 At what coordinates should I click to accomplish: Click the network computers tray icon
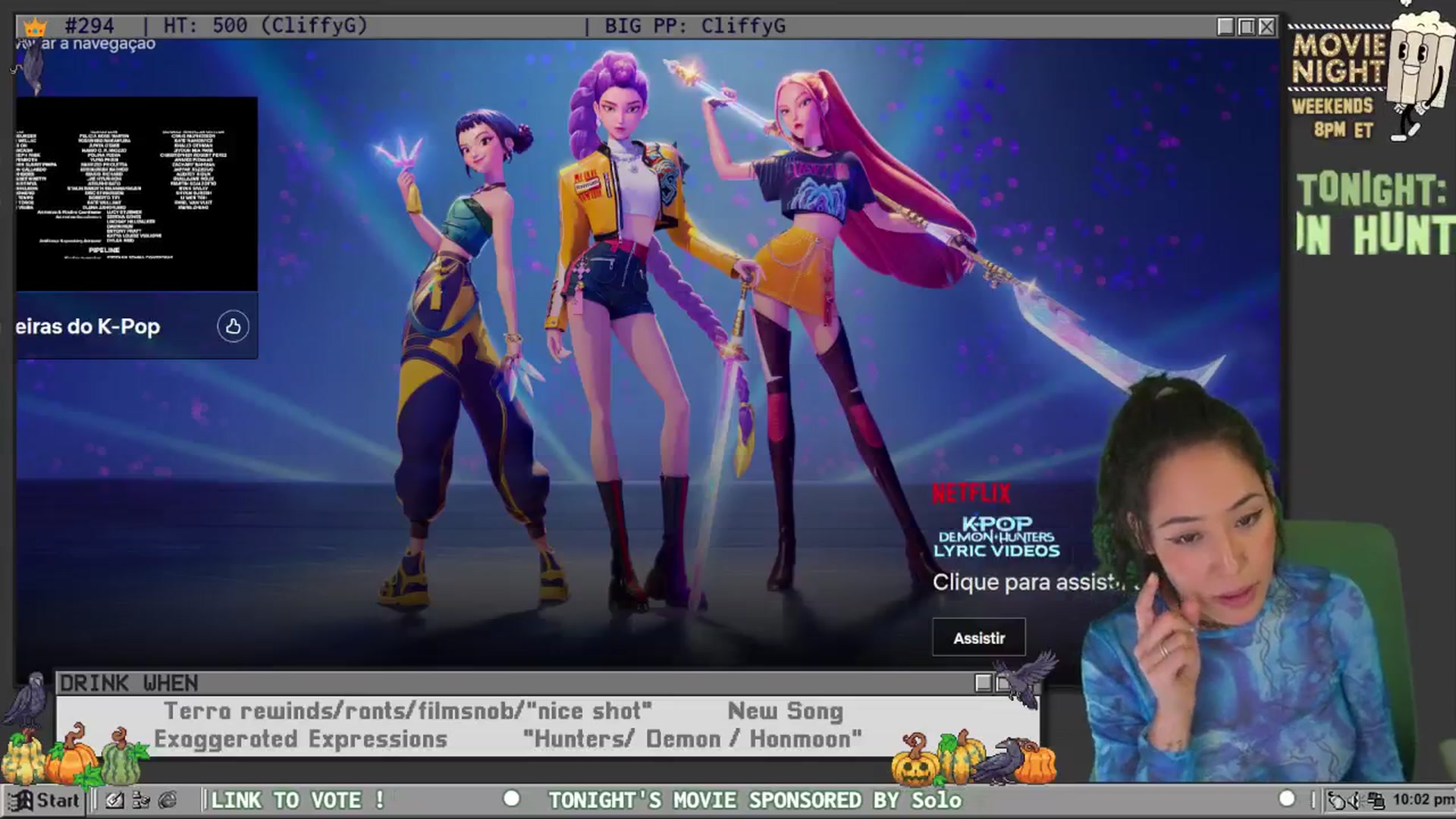tap(1375, 800)
